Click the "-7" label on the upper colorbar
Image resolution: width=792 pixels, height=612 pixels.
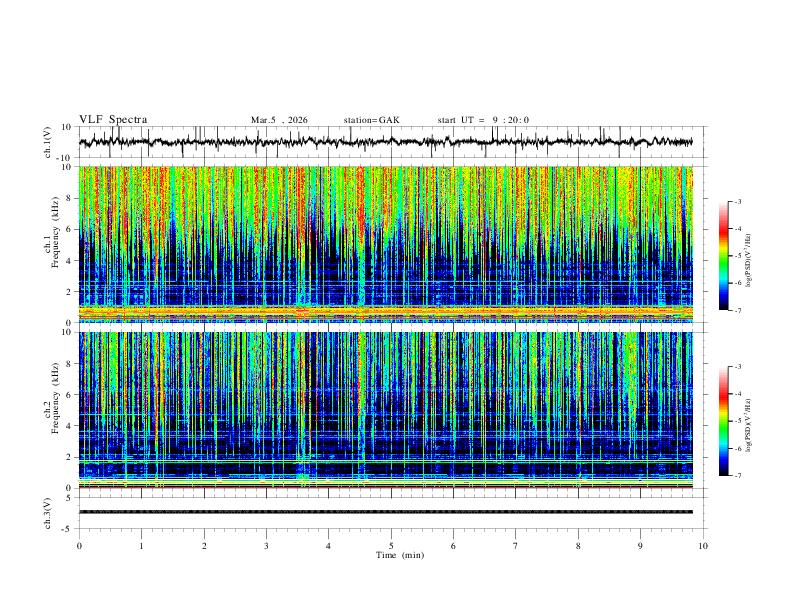coord(737,310)
